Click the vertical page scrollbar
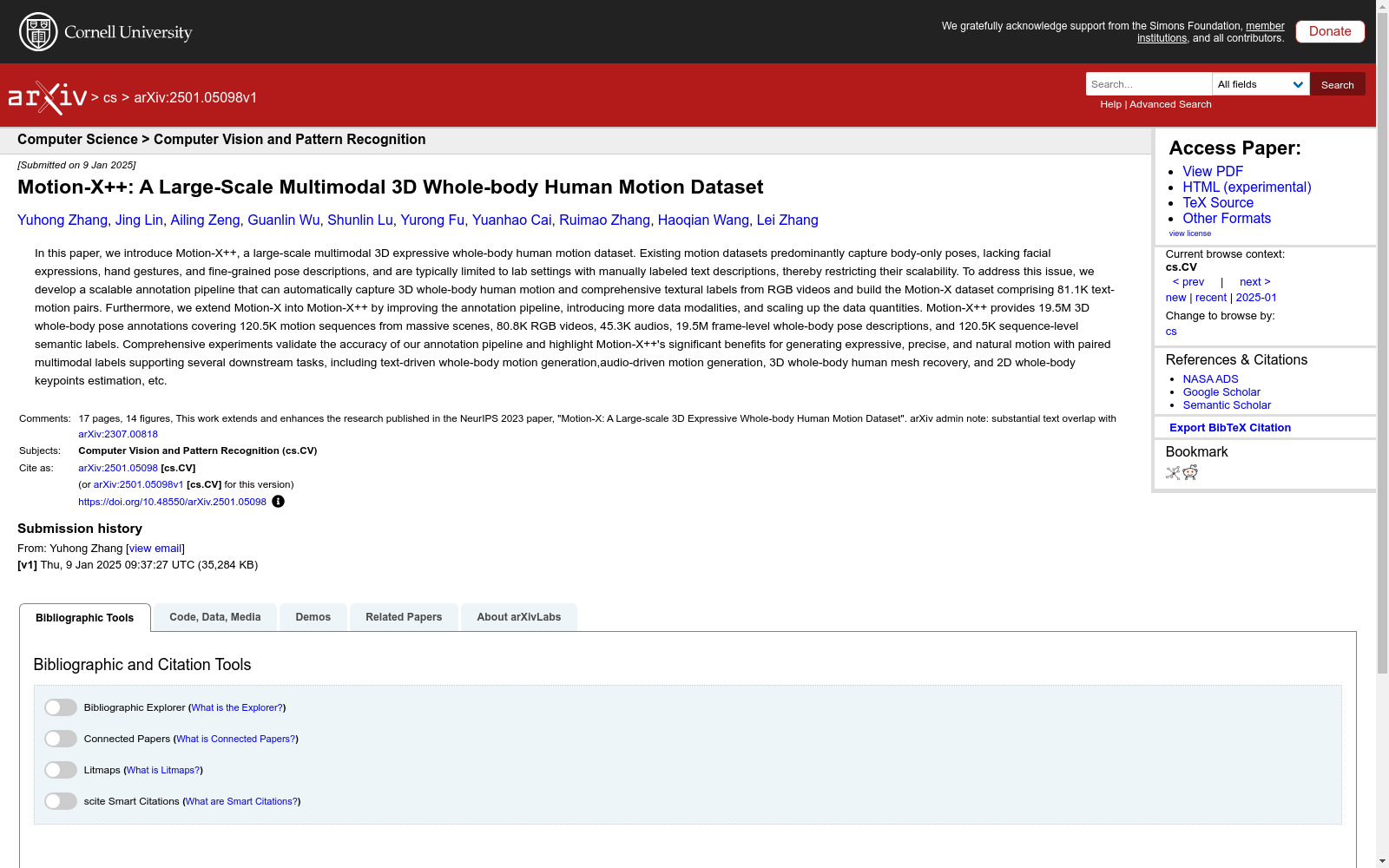 [x=1382, y=344]
